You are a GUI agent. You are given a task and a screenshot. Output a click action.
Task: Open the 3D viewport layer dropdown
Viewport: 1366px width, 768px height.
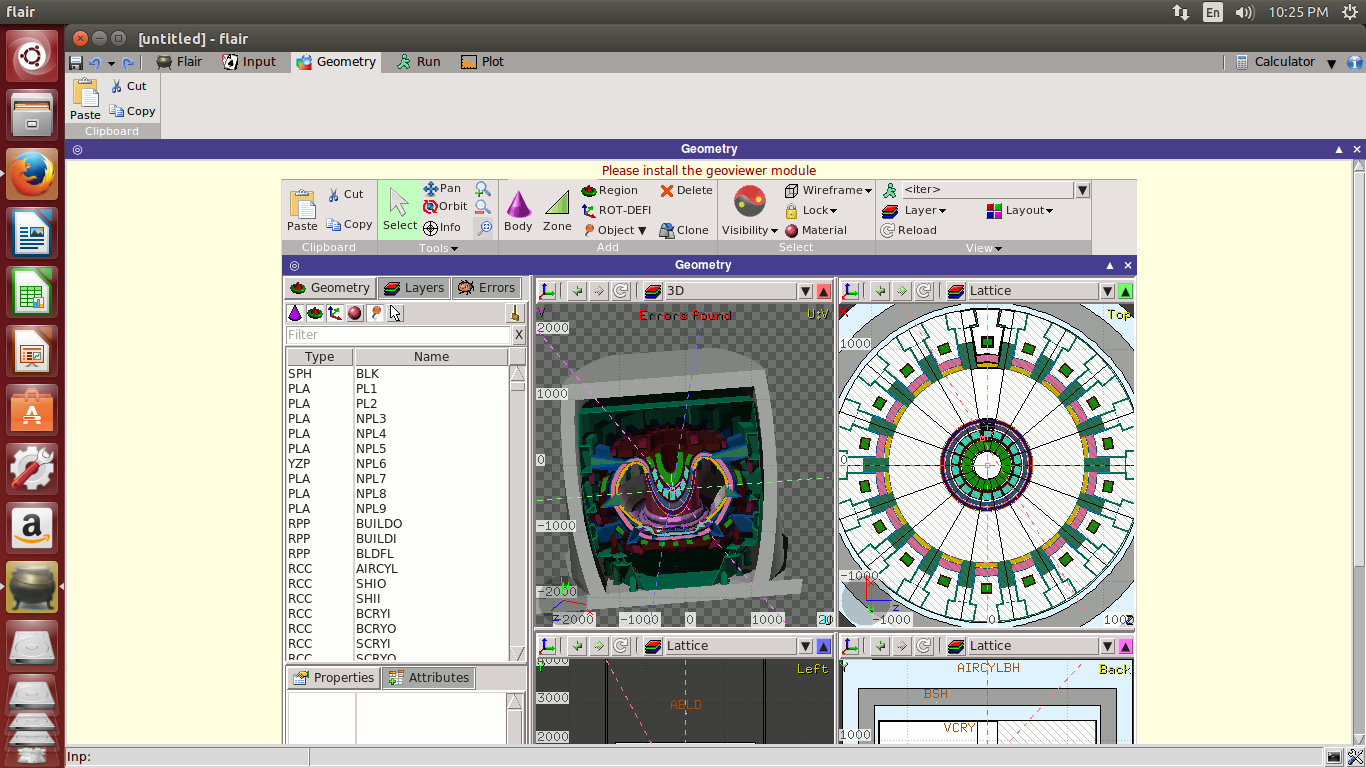(805, 291)
